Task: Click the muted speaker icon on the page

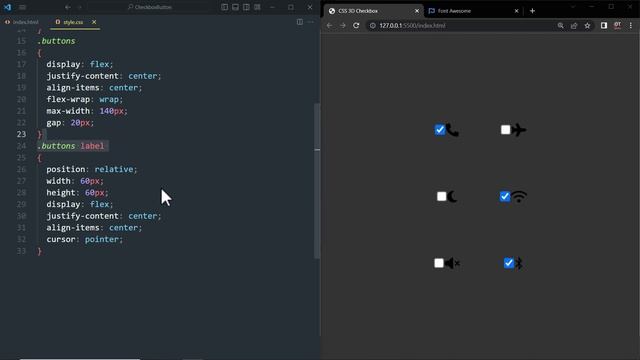Action: (452, 263)
